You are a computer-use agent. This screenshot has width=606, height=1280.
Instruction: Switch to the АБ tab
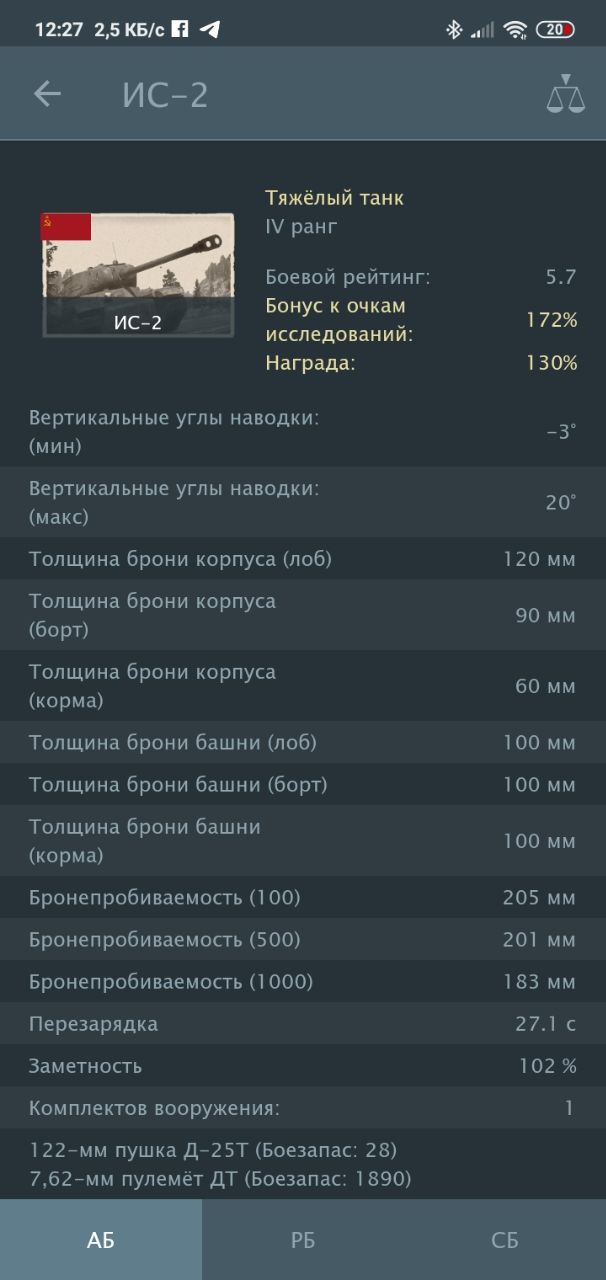point(101,1240)
